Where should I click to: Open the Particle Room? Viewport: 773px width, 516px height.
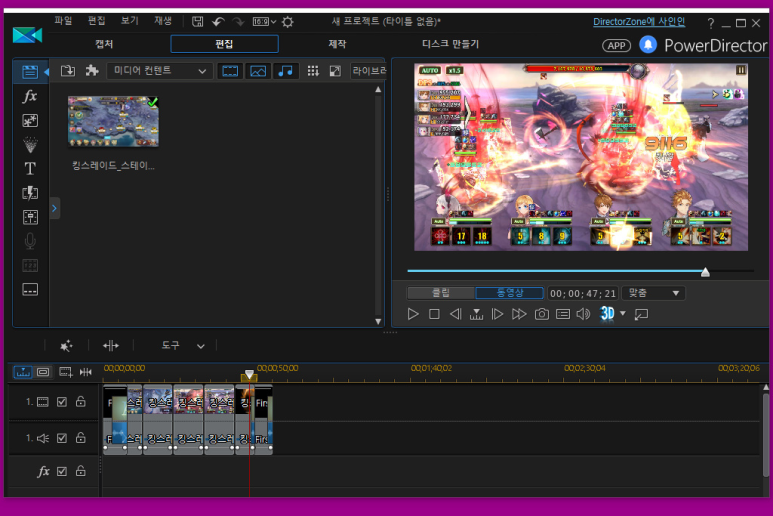(30, 144)
